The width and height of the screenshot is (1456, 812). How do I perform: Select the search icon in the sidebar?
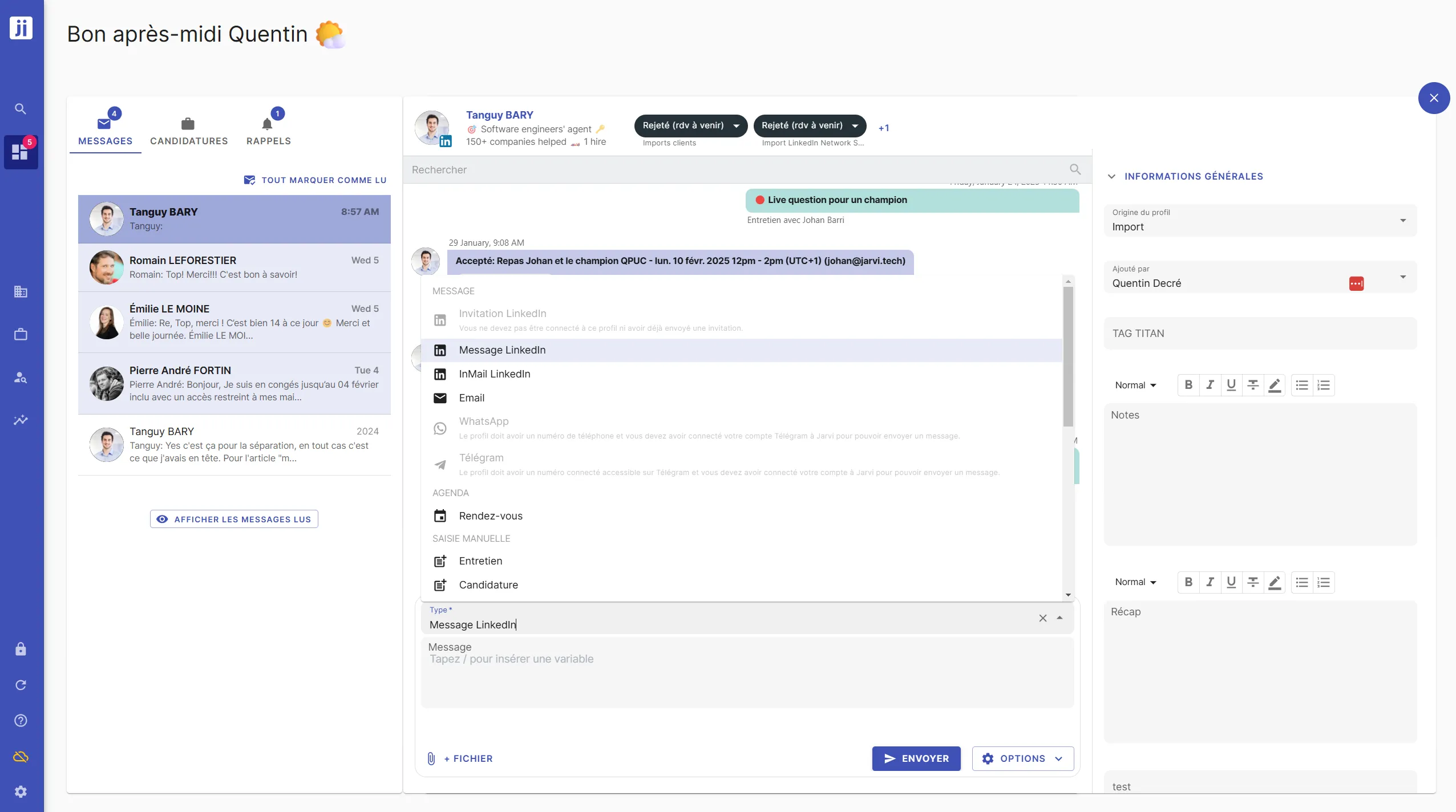pos(21,108)
